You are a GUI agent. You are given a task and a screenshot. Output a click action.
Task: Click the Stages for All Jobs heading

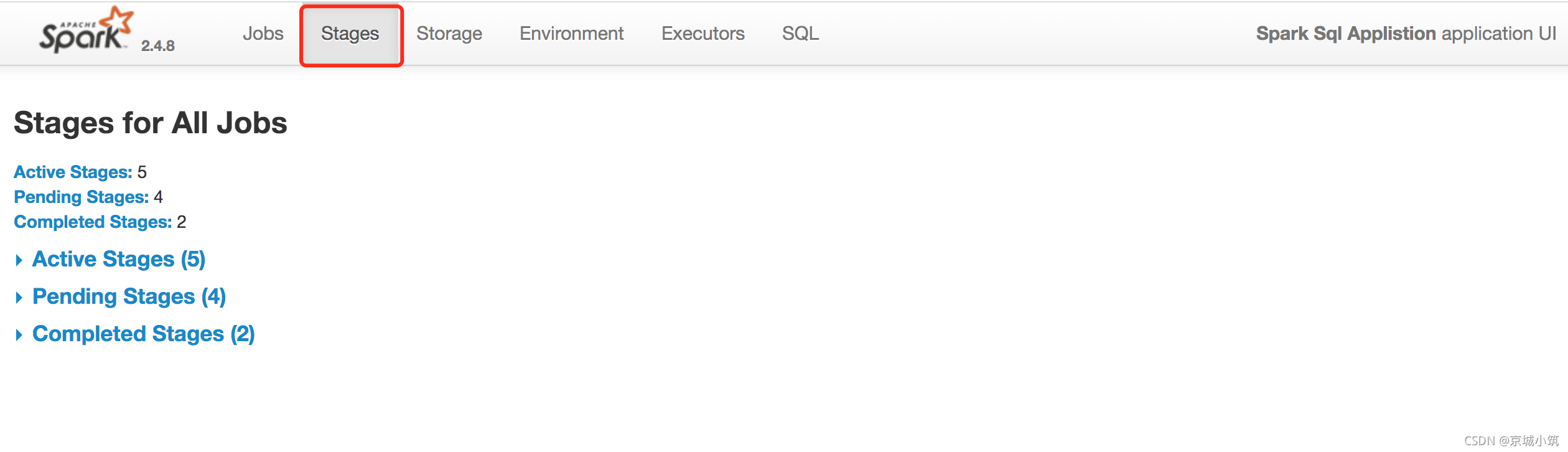(151, 123)
